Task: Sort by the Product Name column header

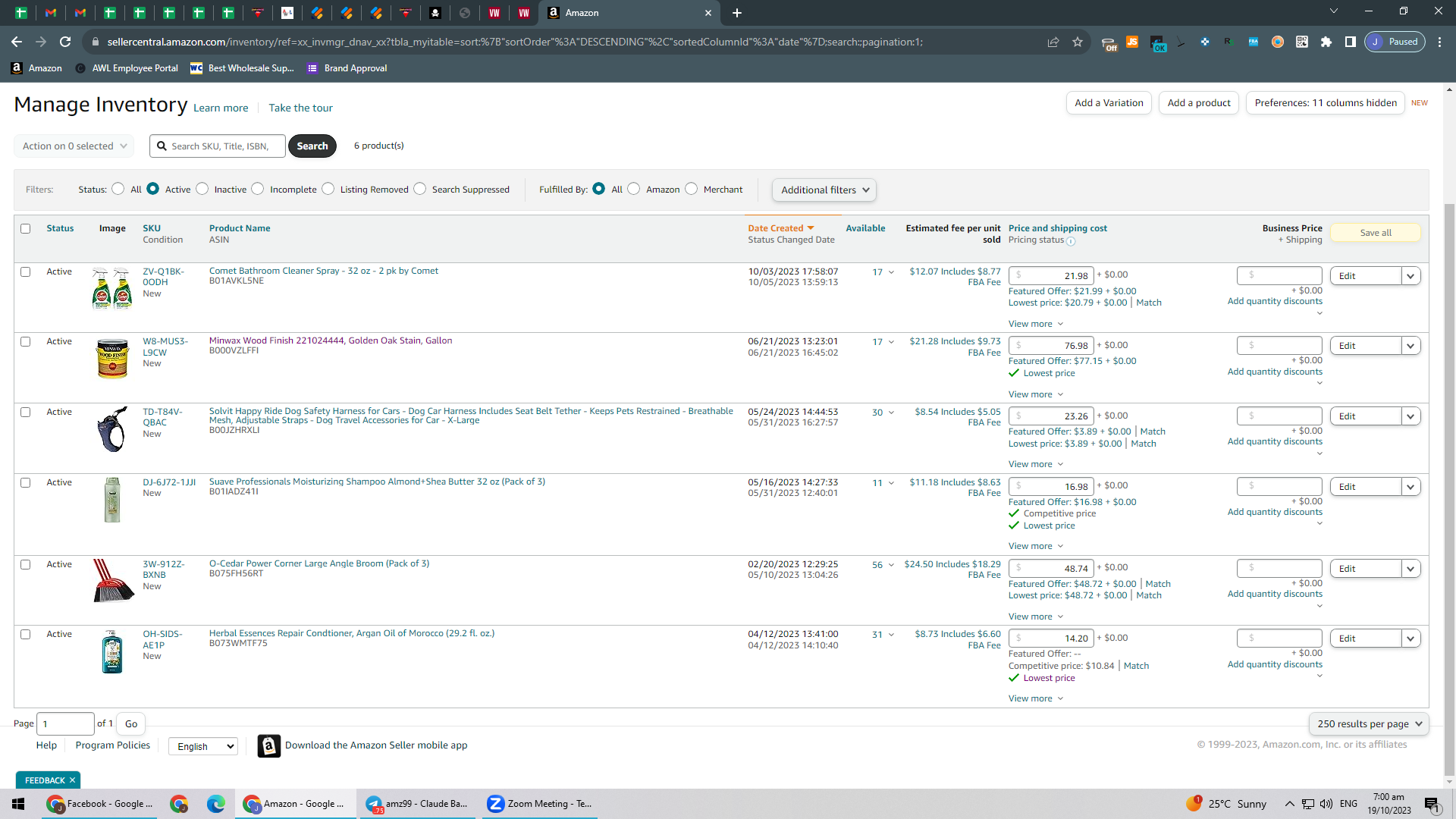Action: point(240,228)
